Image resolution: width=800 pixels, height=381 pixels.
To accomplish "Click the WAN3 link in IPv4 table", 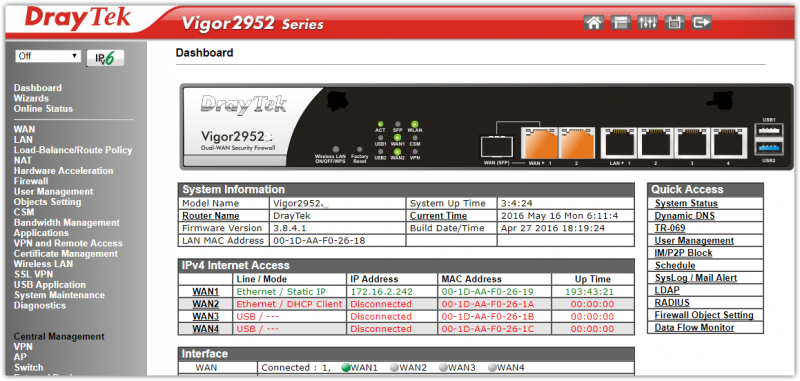I will coord(206,317).
